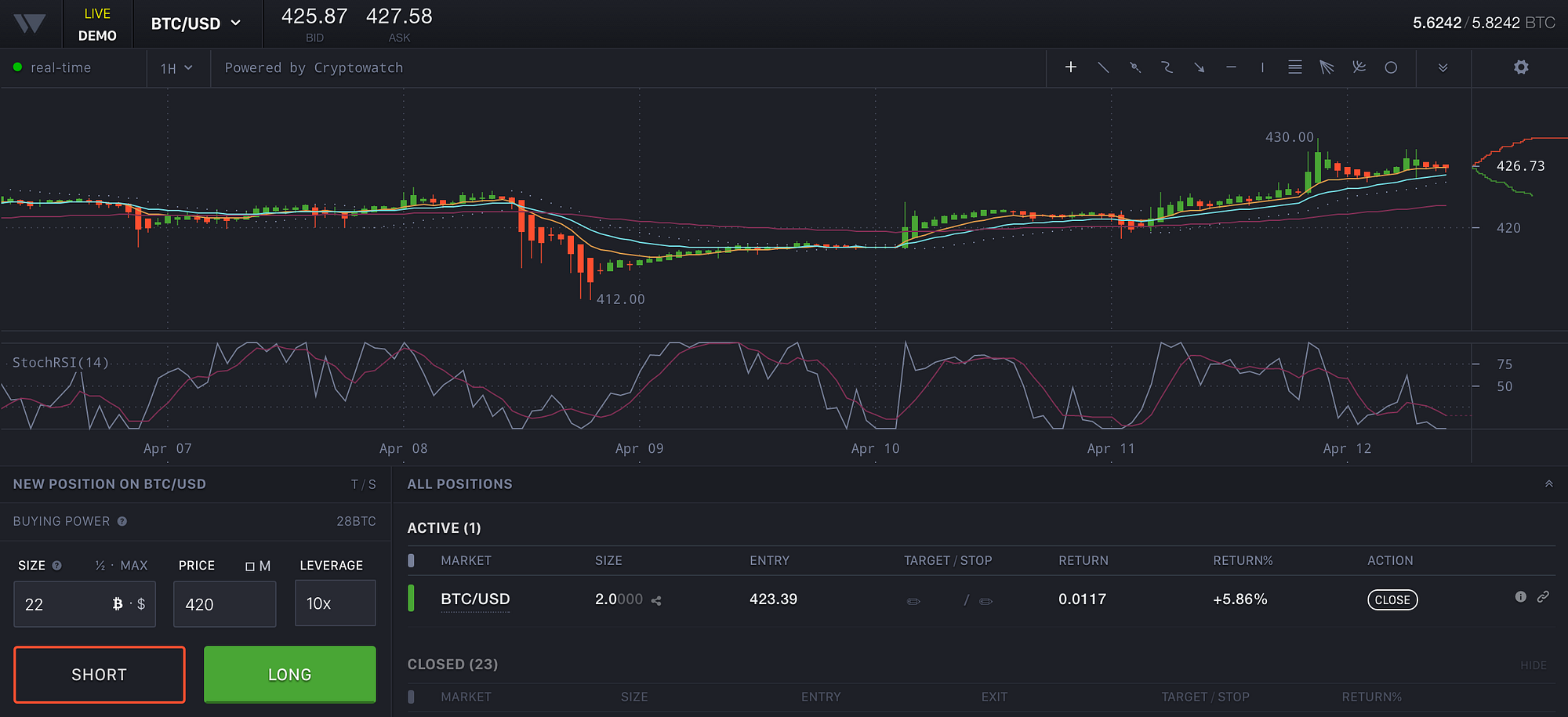
Task: Select the Fibonacci retracement lines tool
Action: [1295, 67]
